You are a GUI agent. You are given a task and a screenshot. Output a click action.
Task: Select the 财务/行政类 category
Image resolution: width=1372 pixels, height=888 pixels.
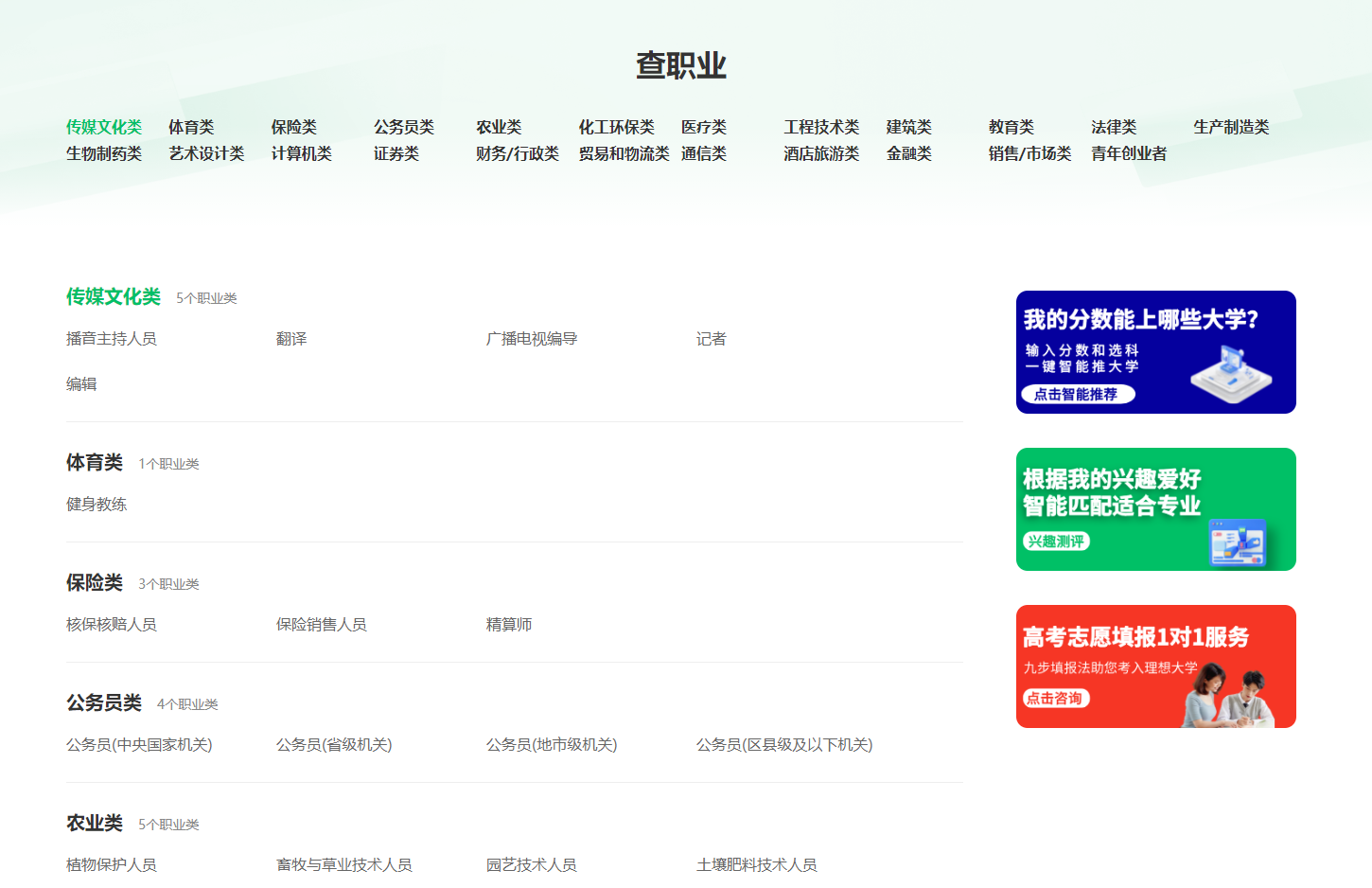click(x=518, y=153)
